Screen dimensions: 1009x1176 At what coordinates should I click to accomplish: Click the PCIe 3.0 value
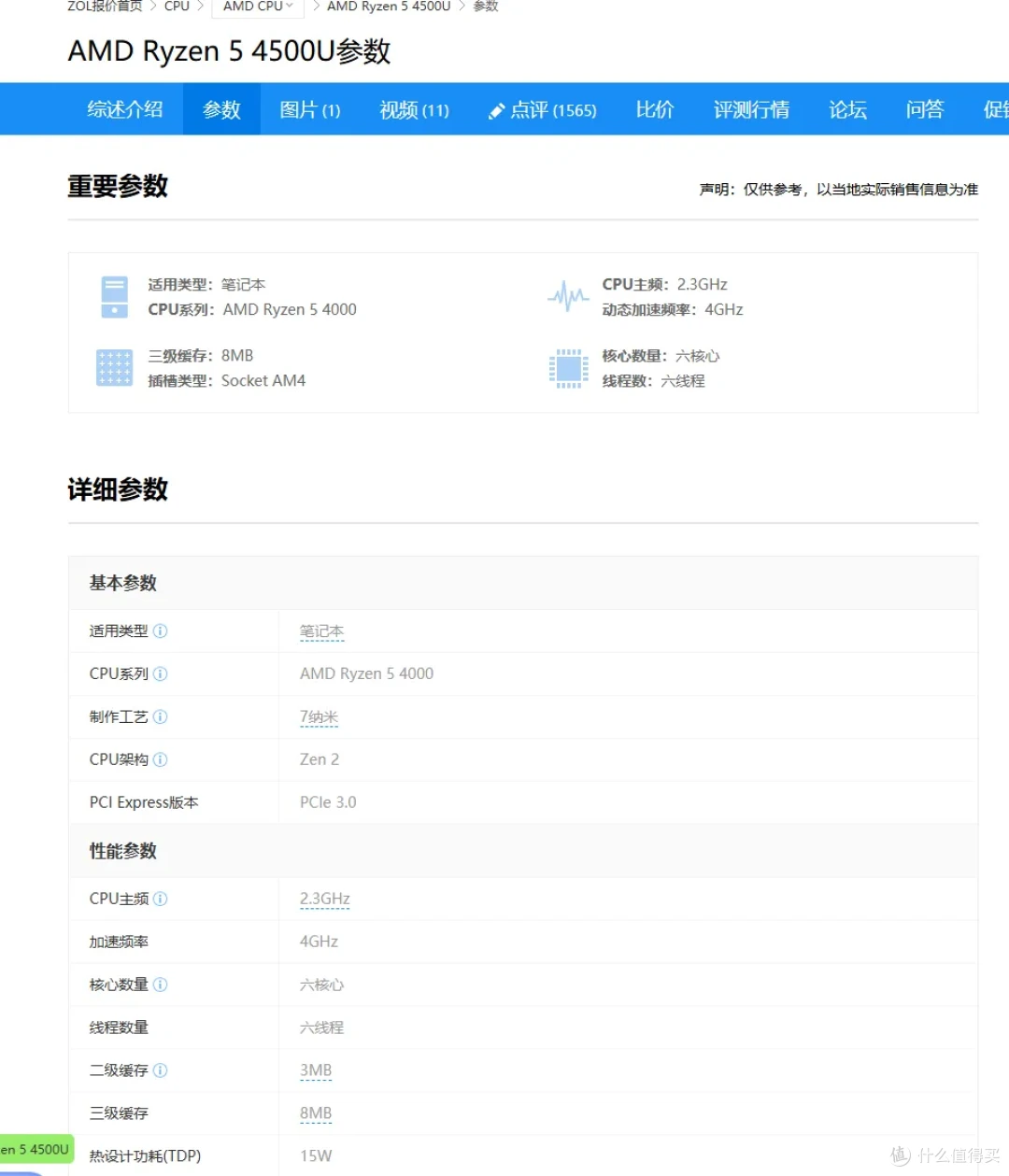(328, 802)
